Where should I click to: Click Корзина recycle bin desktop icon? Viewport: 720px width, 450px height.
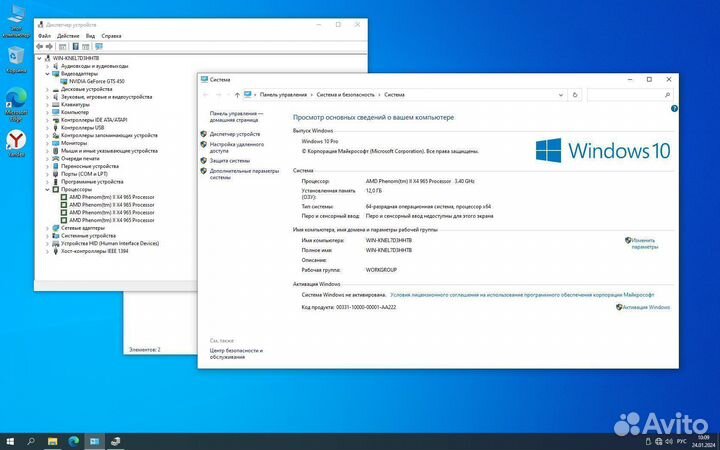(x=16, y=60)
